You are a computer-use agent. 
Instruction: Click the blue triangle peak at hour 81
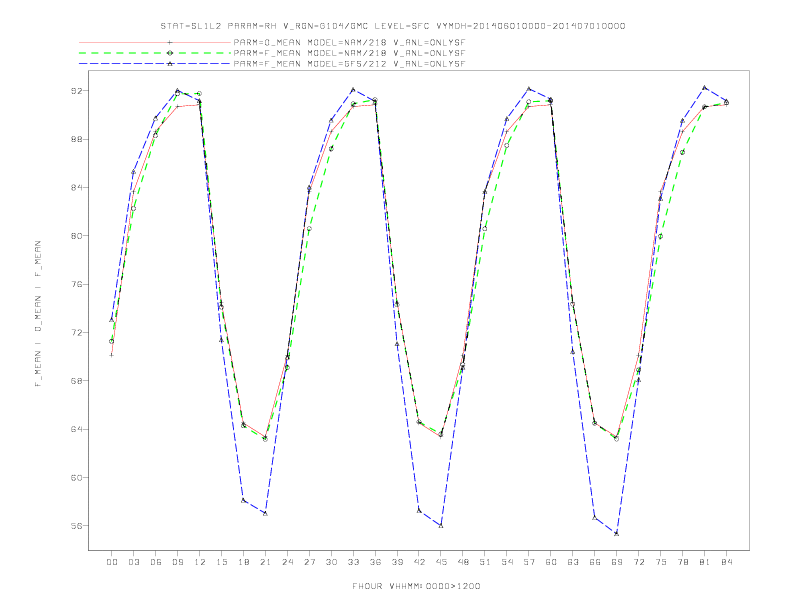(705, 87)
